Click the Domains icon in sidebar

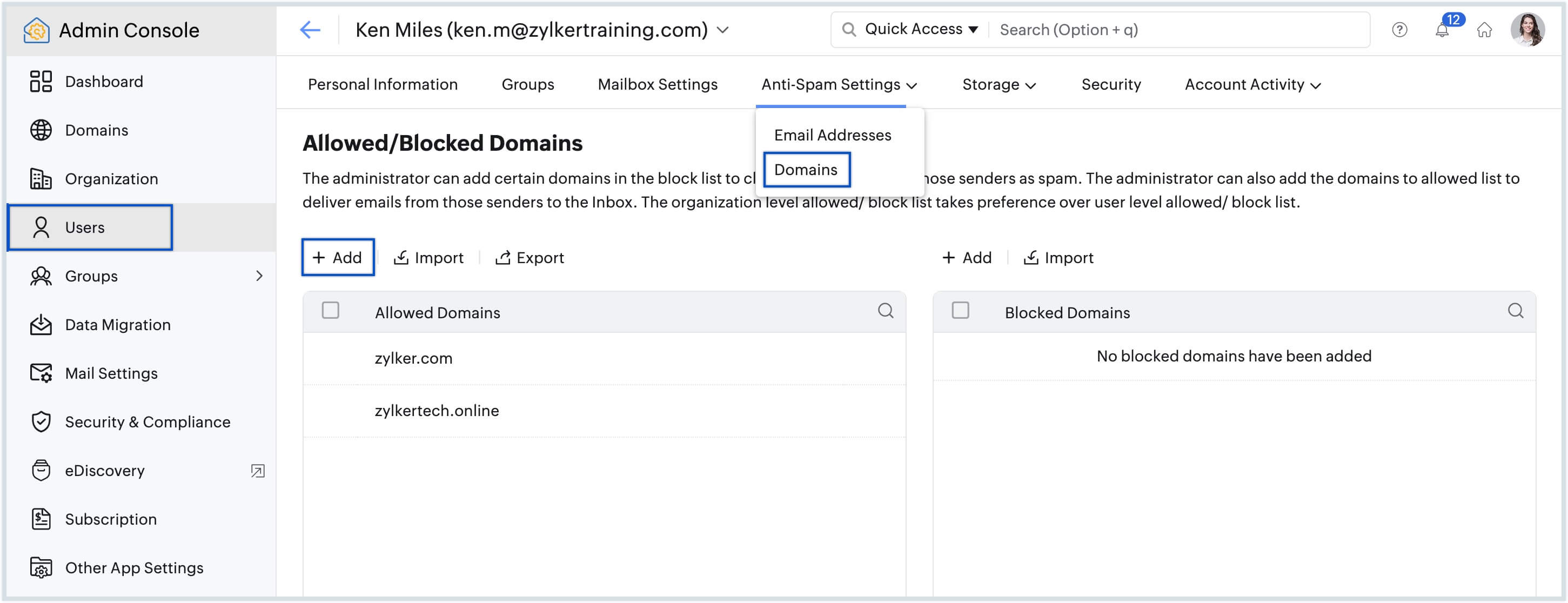[41, 130]
